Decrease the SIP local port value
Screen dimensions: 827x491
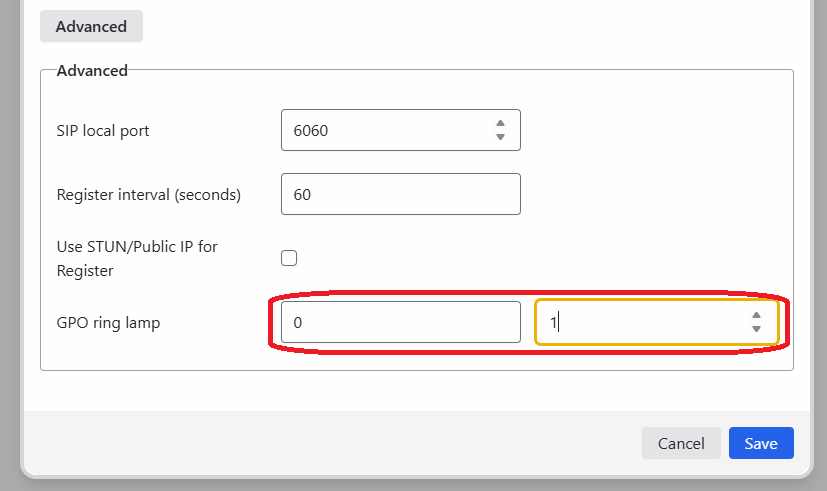click(x=500, y=137)
